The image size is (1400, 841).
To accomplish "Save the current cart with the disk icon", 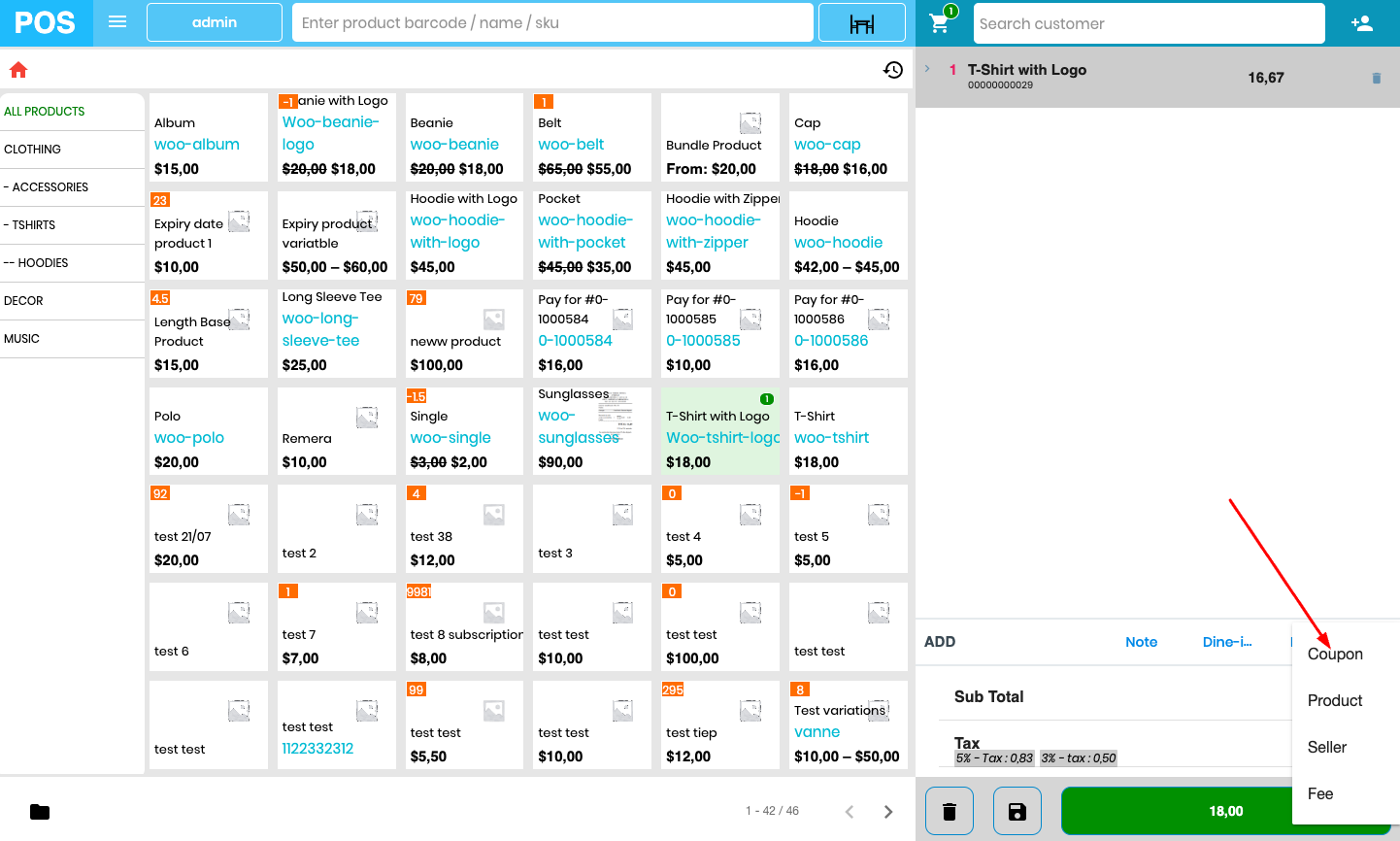I will point(1017,810).
